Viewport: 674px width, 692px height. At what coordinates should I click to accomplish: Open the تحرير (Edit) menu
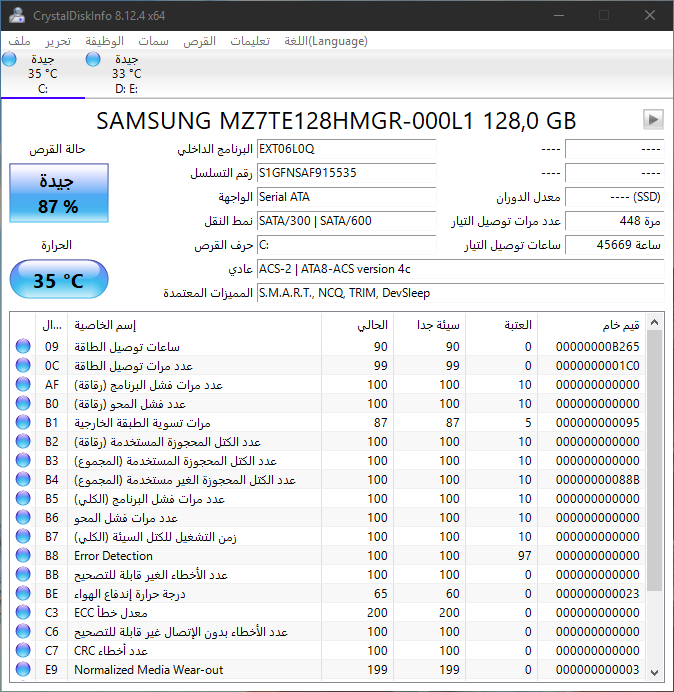[x=58, y=41]
